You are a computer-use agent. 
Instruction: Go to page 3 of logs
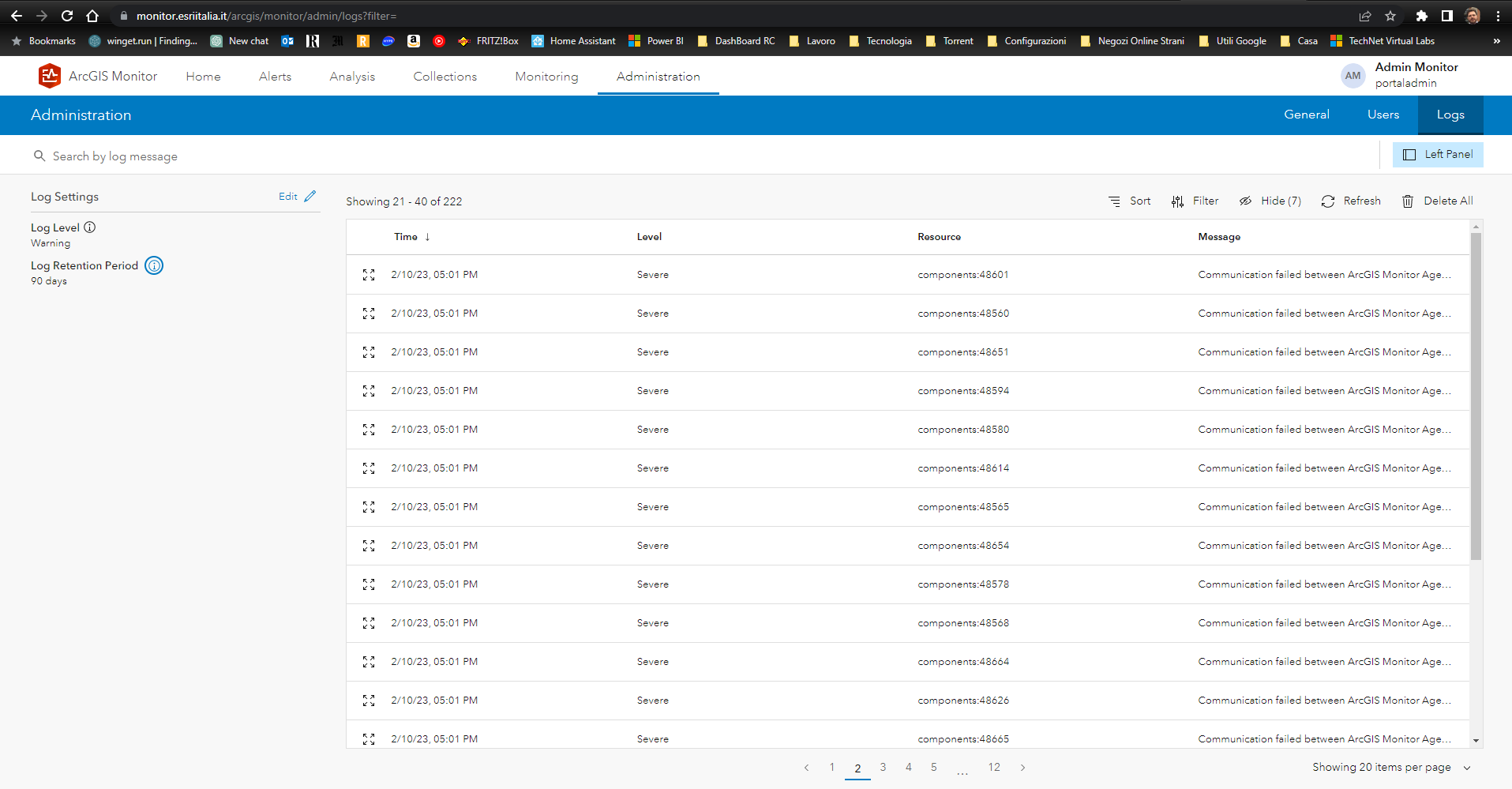coord(883,767)
